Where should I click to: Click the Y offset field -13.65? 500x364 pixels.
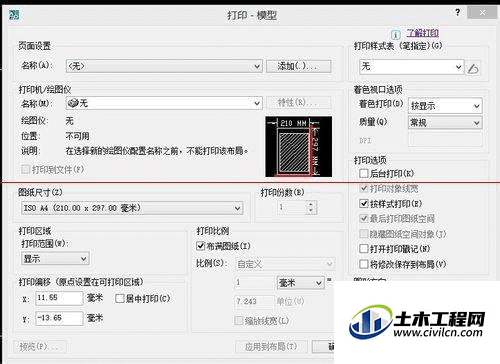coord(59,318)
